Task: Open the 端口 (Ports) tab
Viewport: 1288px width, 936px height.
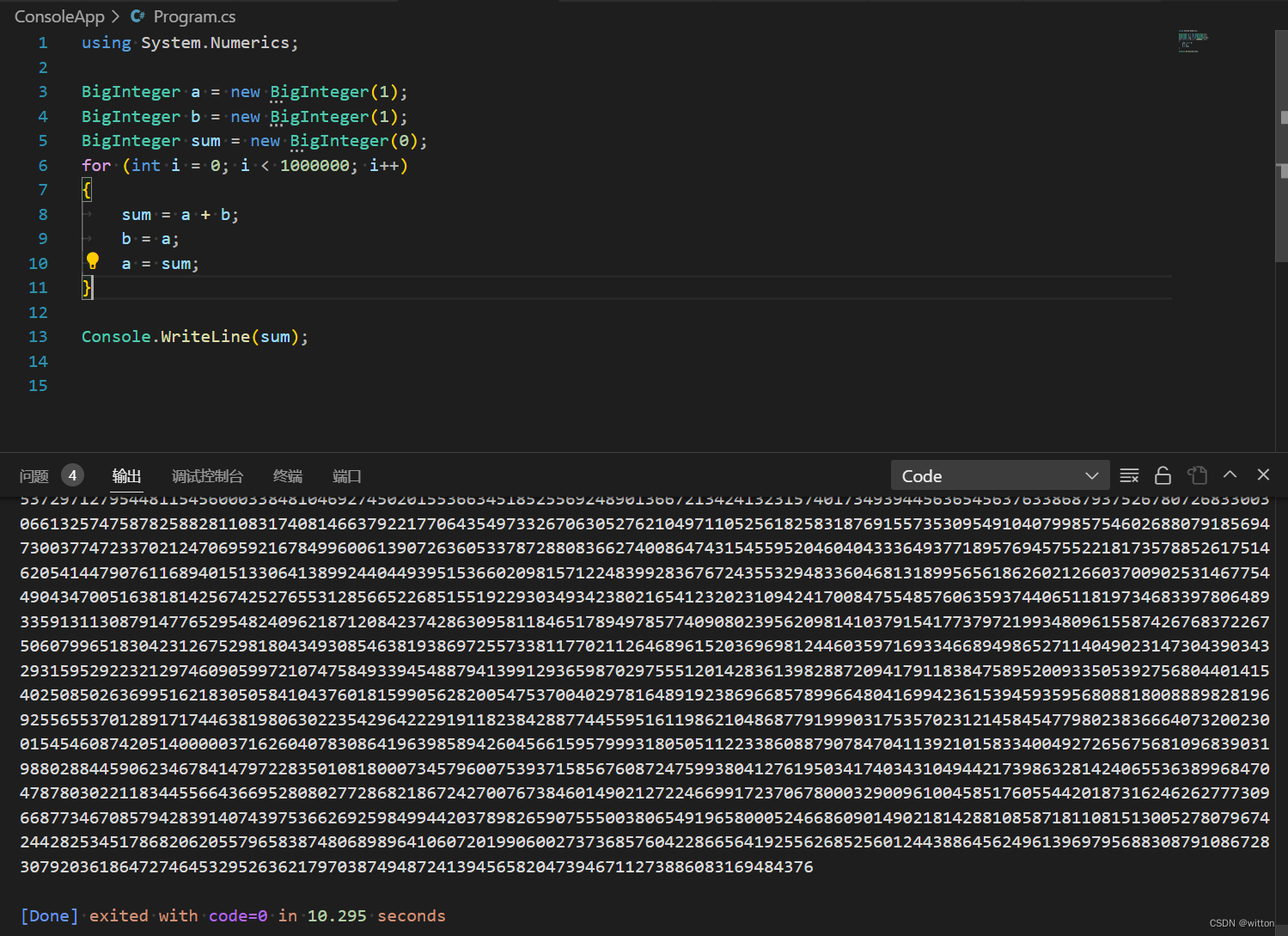Action: (x=346, y=476)
